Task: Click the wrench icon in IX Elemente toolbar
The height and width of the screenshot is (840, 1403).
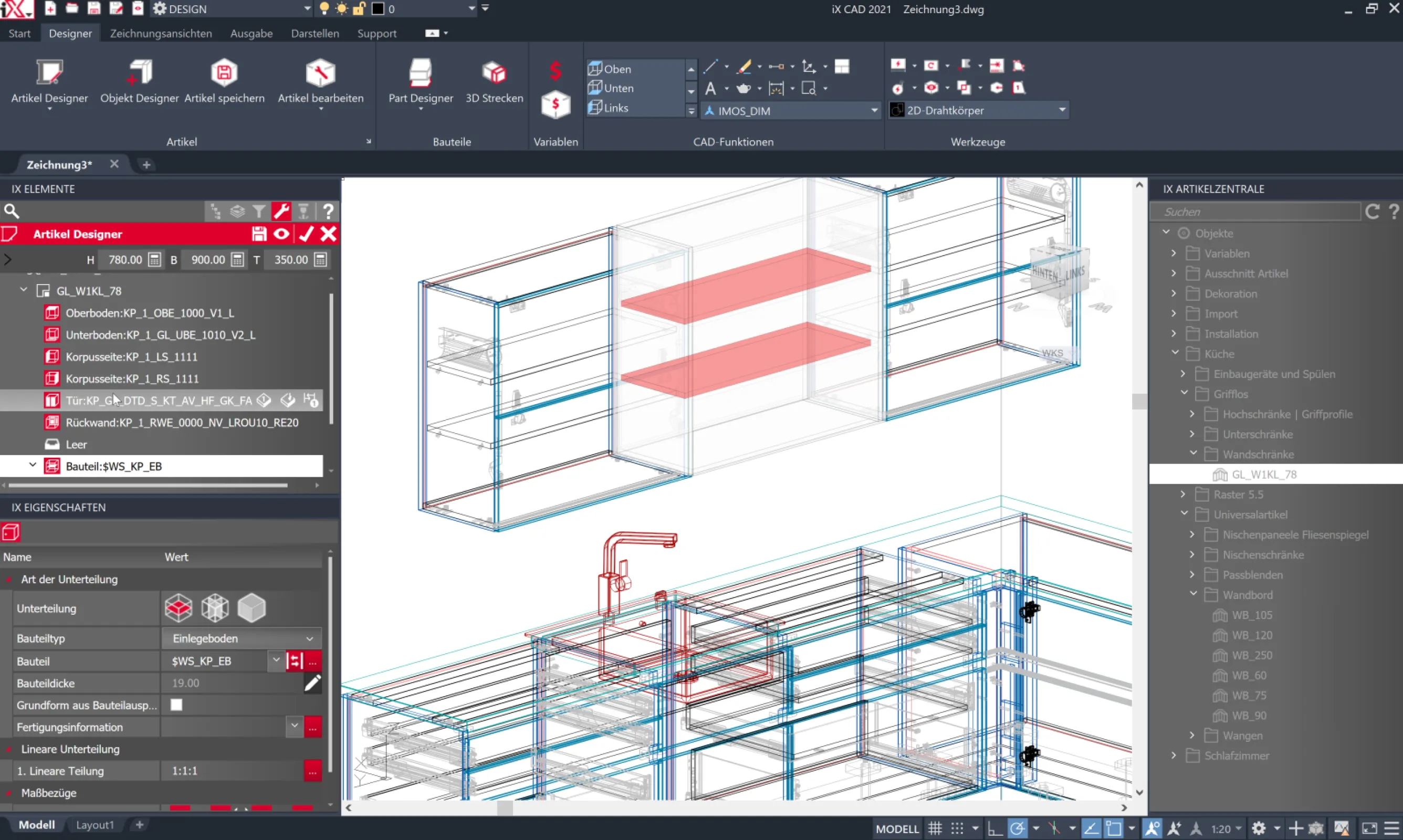Action: pos(281,211)
